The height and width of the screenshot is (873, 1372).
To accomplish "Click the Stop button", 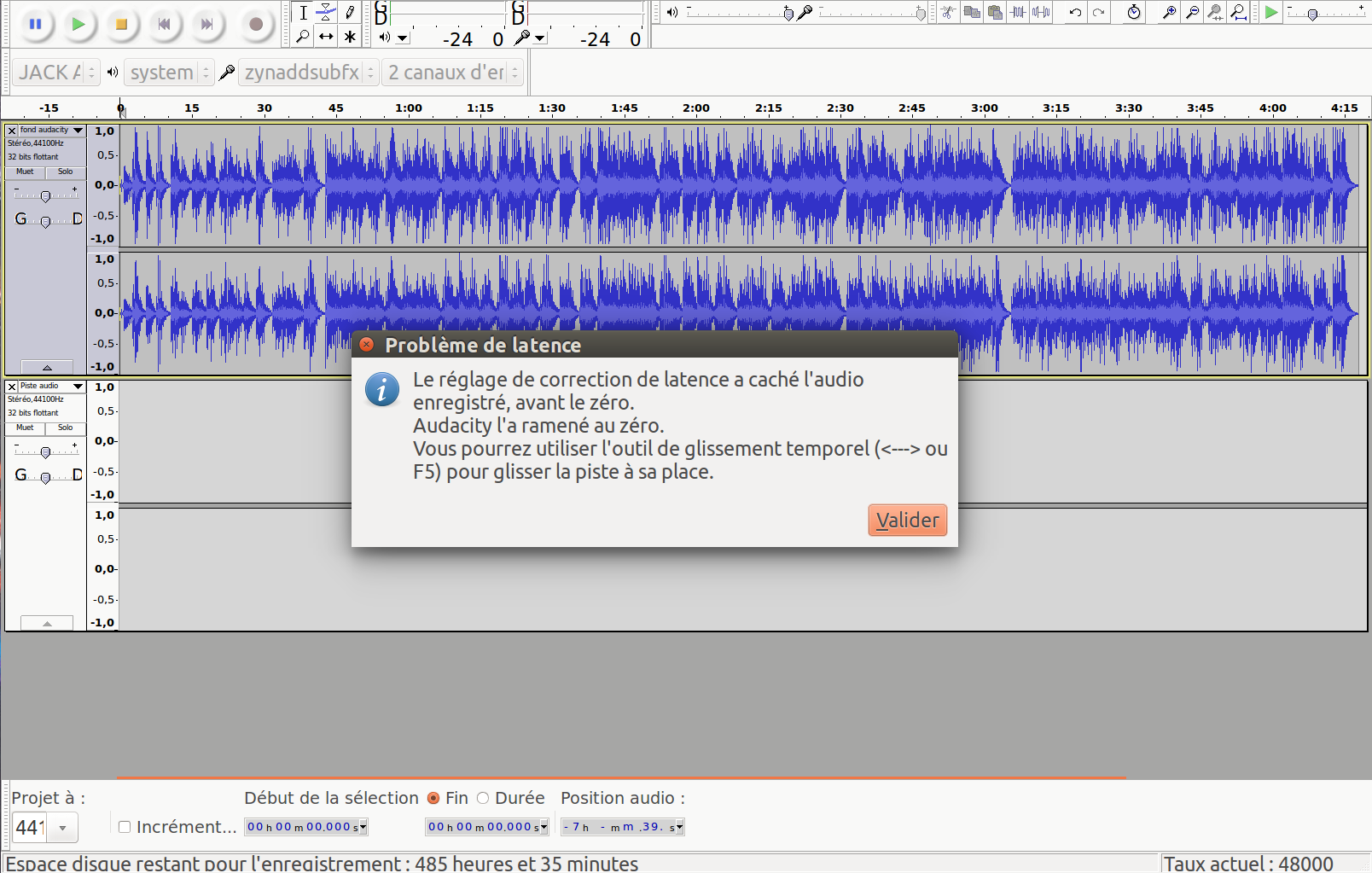I will pos(121,24).
